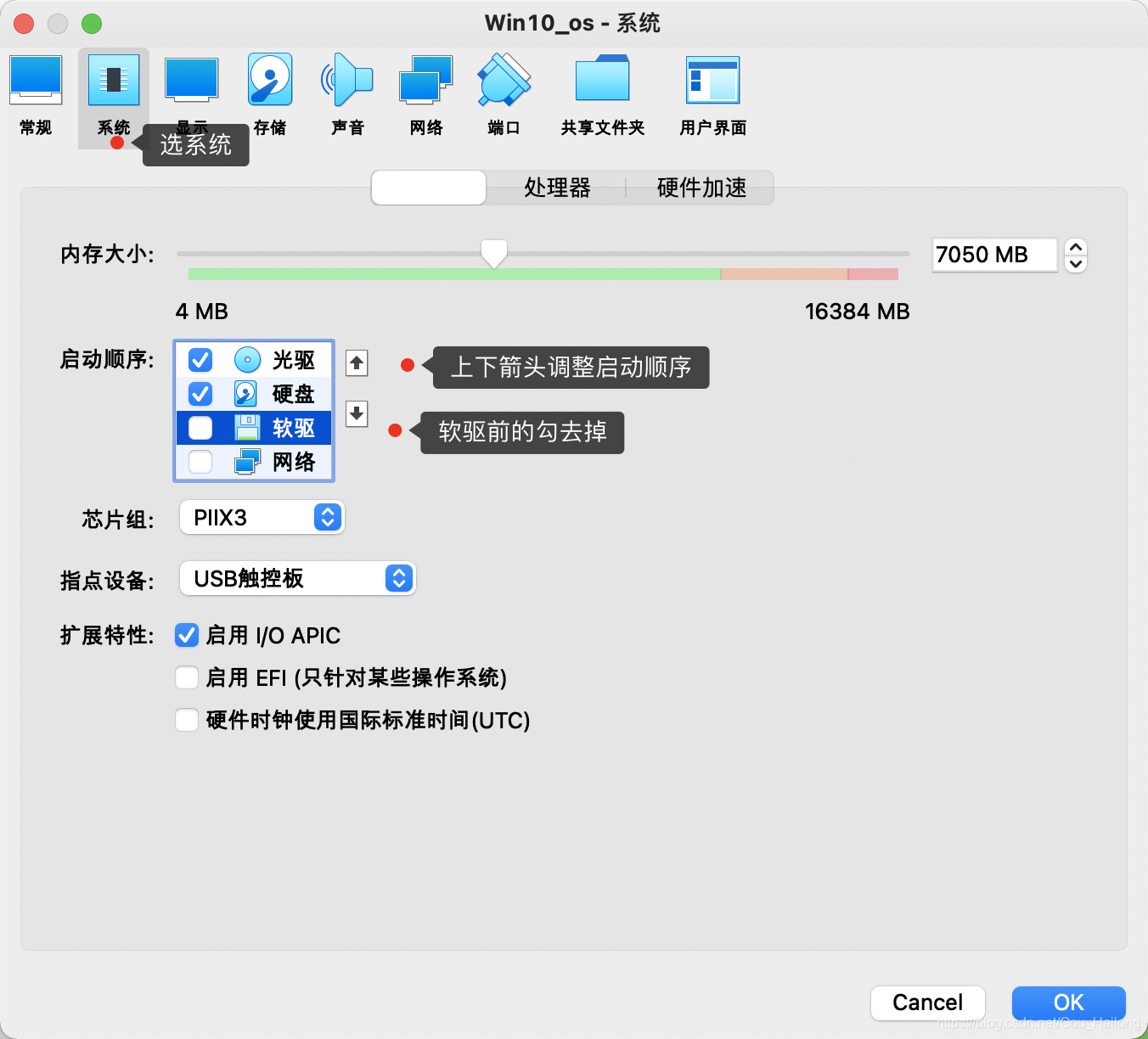Viewport: 1148px width, 1039px height.
Task: Open the 芯片组 PIIX3 dropdown
Action: click(262, 517)
